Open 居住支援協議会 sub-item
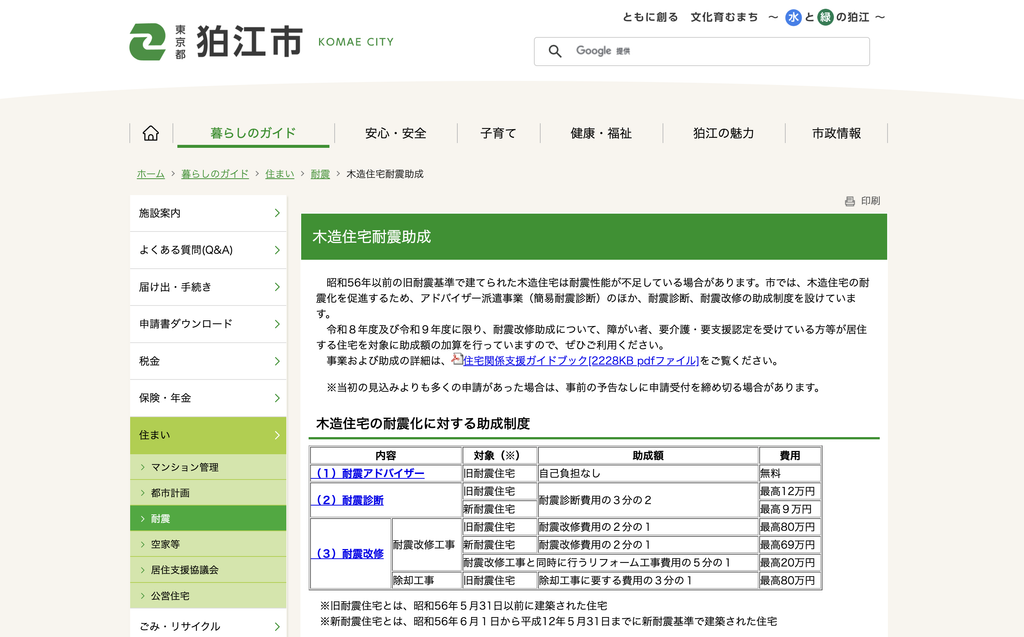The height and width of the screenshot is (637, 1024). pos(208,570)
